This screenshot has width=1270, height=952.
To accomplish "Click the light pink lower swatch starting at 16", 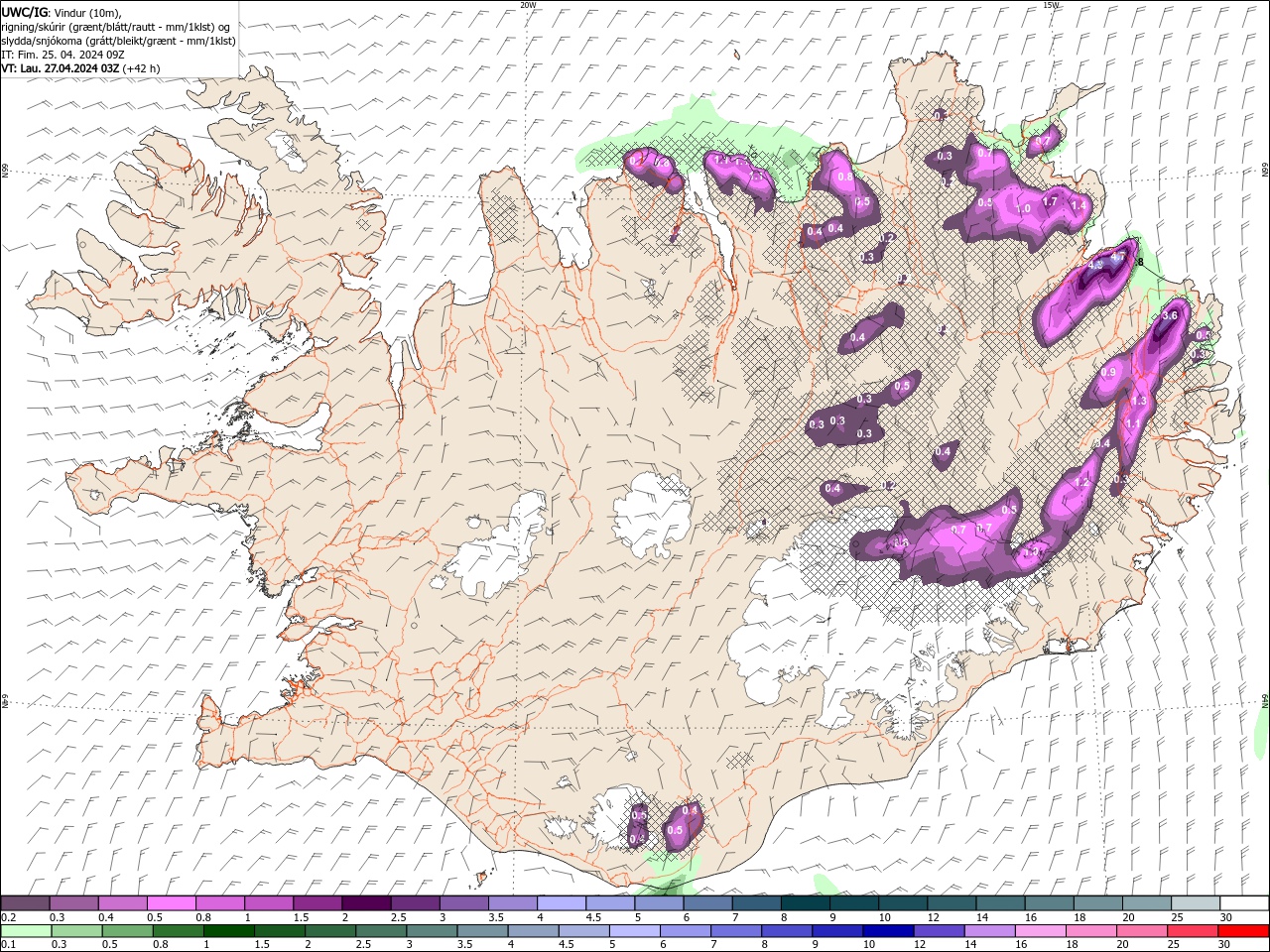I will click(x=1040, y=931).
